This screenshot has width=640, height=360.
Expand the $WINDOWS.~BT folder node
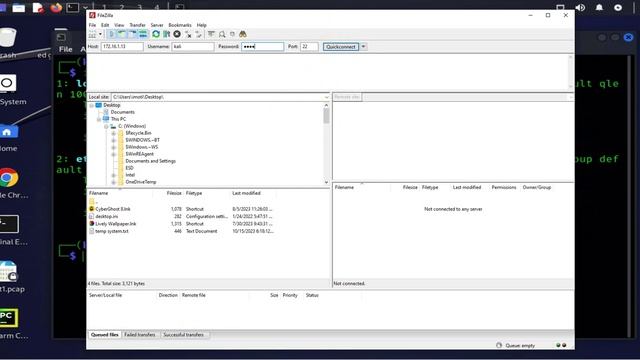pyautogui.click(x=113, y=140)
